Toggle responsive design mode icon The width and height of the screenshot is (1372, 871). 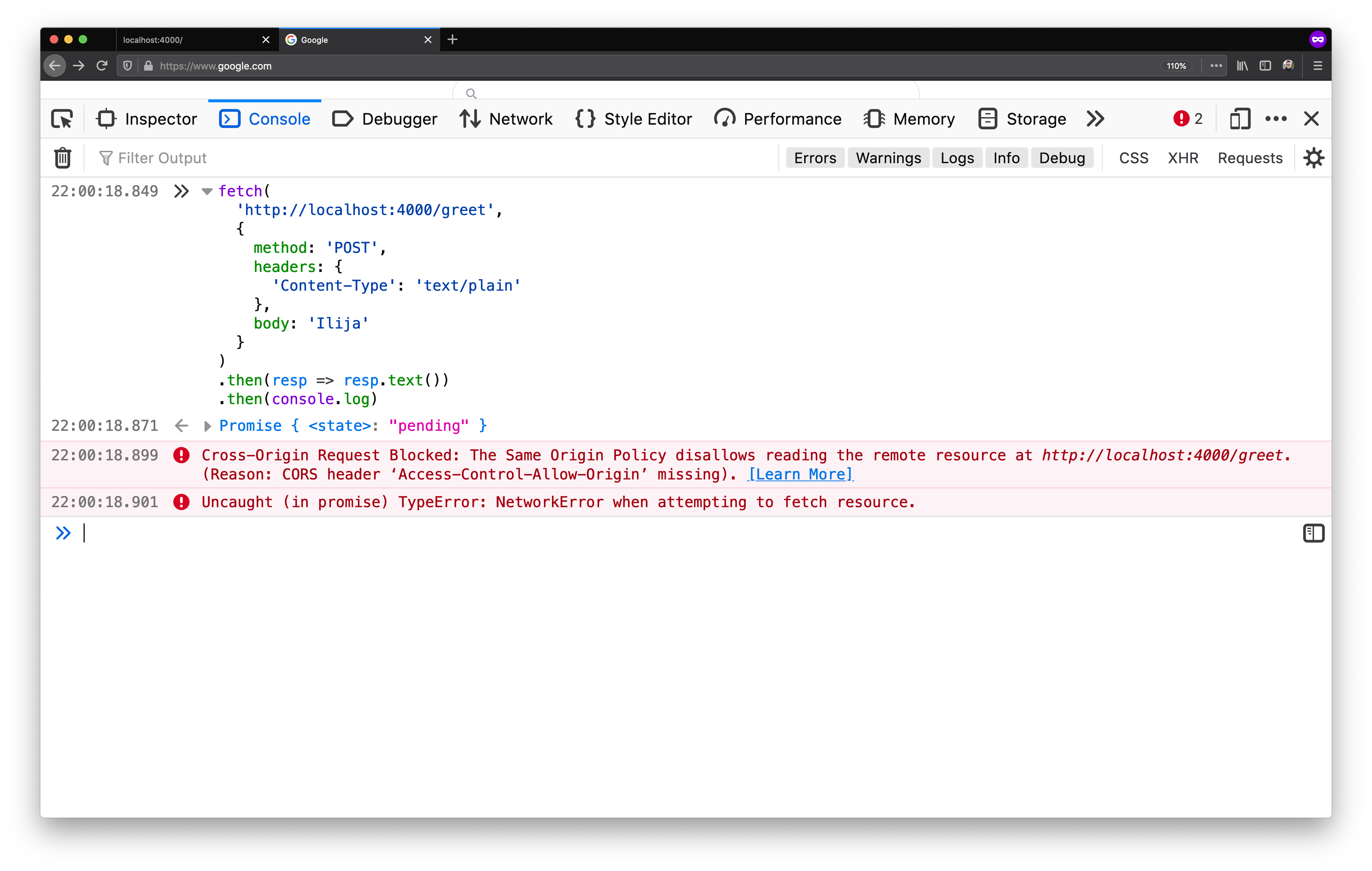click(x=1240, y=119)
